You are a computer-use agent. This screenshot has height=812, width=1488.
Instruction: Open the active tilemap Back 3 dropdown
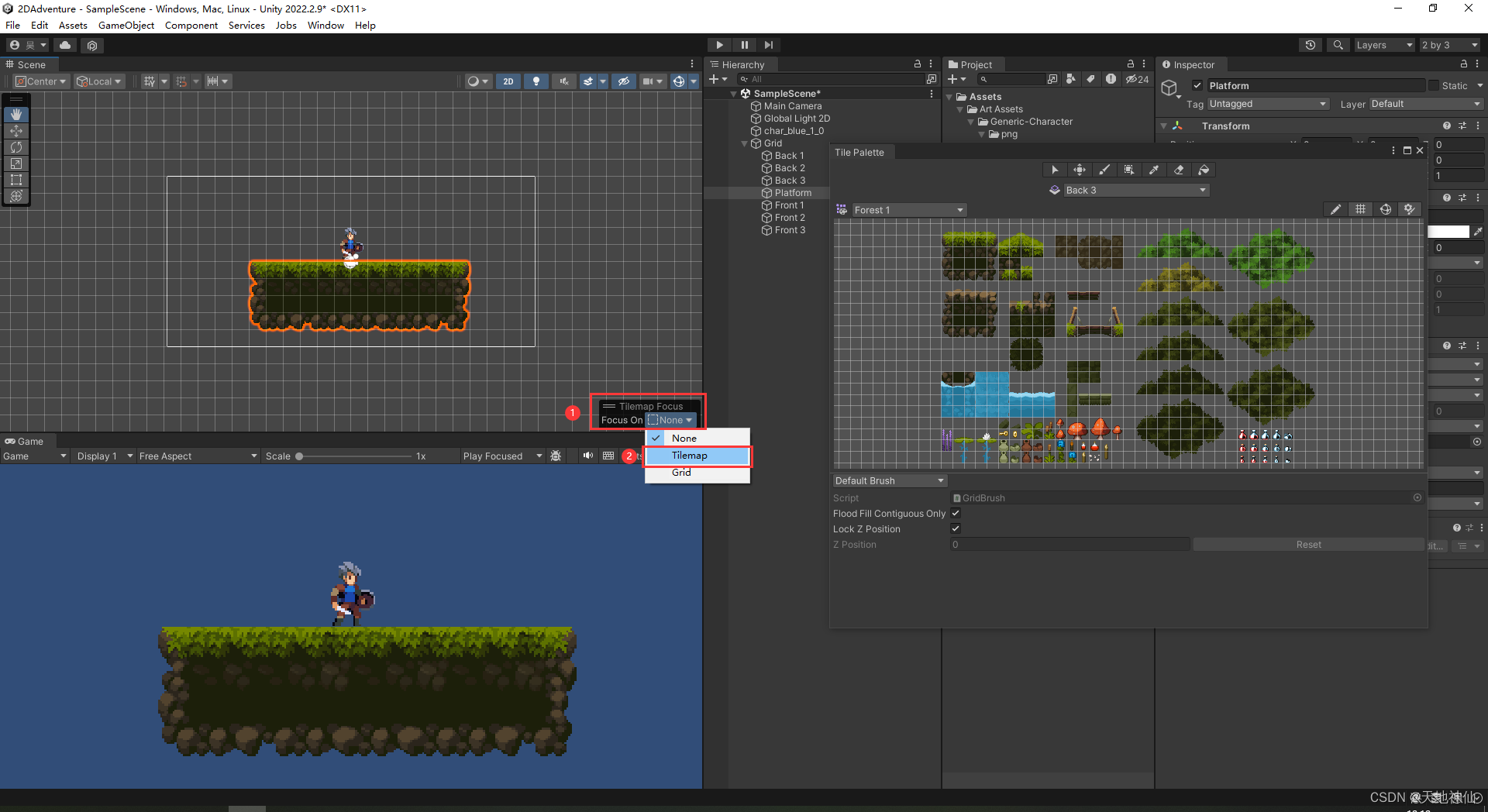point(1136,190)
